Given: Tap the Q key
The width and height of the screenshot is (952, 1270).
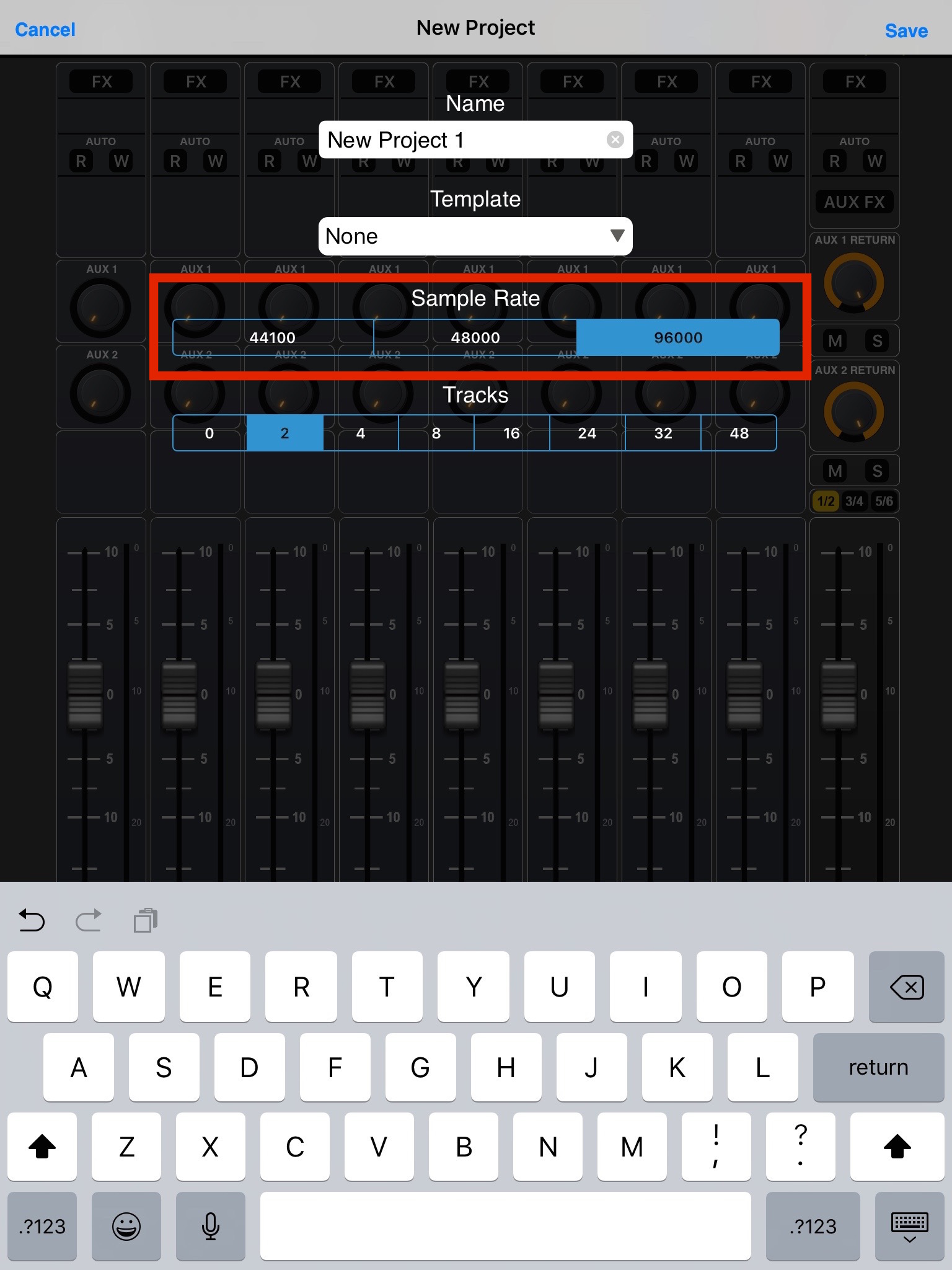Looking at the screenshot, I should [43, 987].
